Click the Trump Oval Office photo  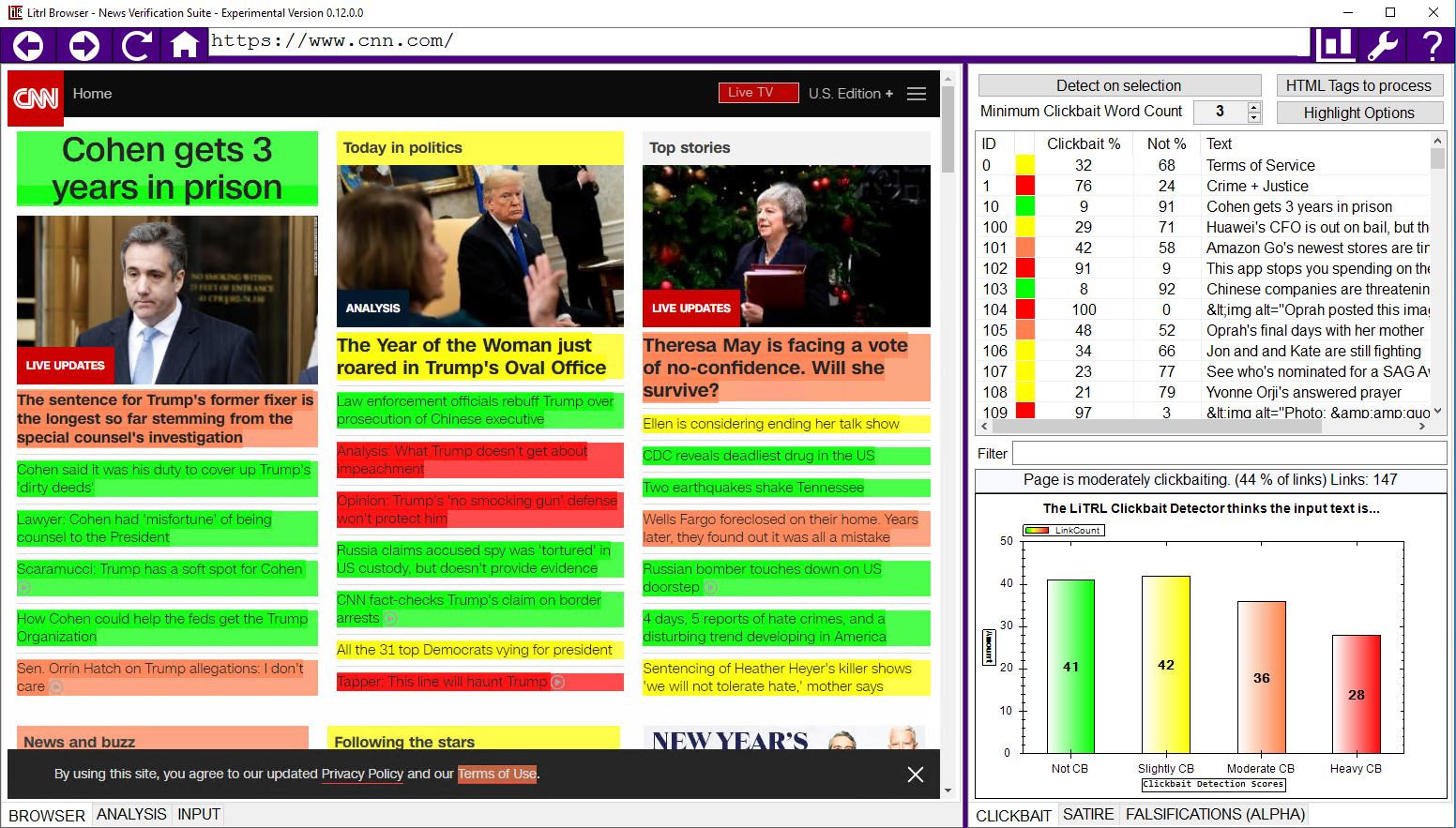click(x=480, y=246)
